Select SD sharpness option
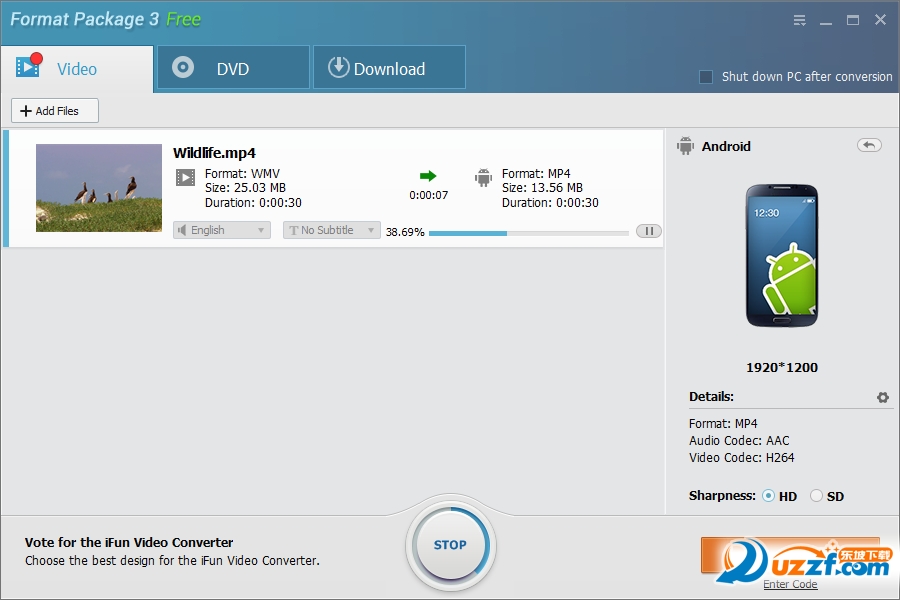Viewport: 900px width, 600px height. pos(816,496)
